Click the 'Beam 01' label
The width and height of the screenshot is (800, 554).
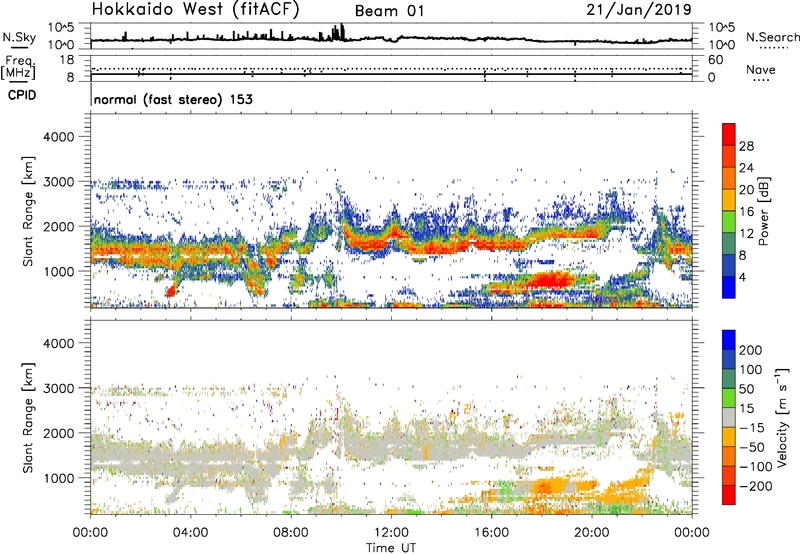click(389, 11)
